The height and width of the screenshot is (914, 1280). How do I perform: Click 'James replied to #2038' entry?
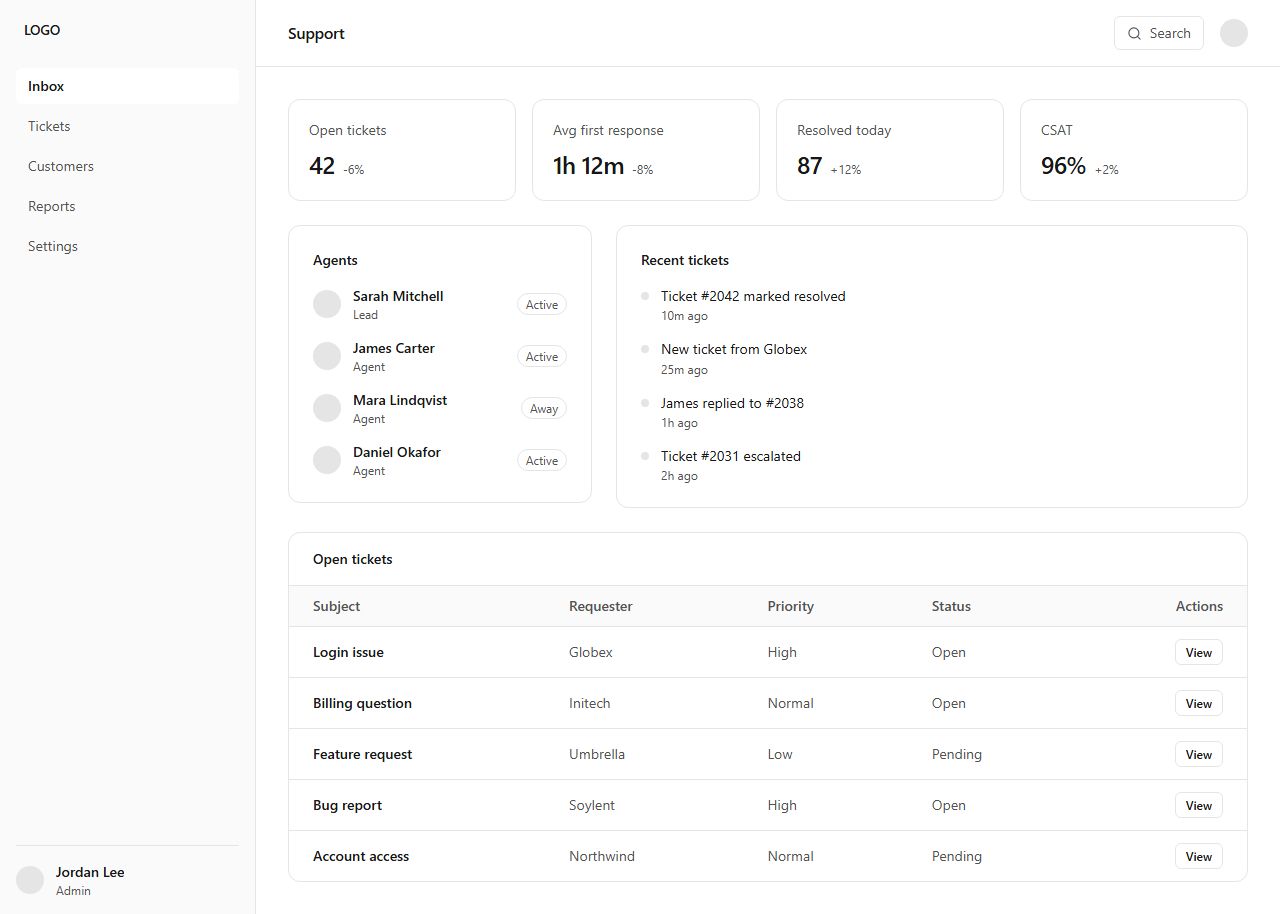(732, 403)
